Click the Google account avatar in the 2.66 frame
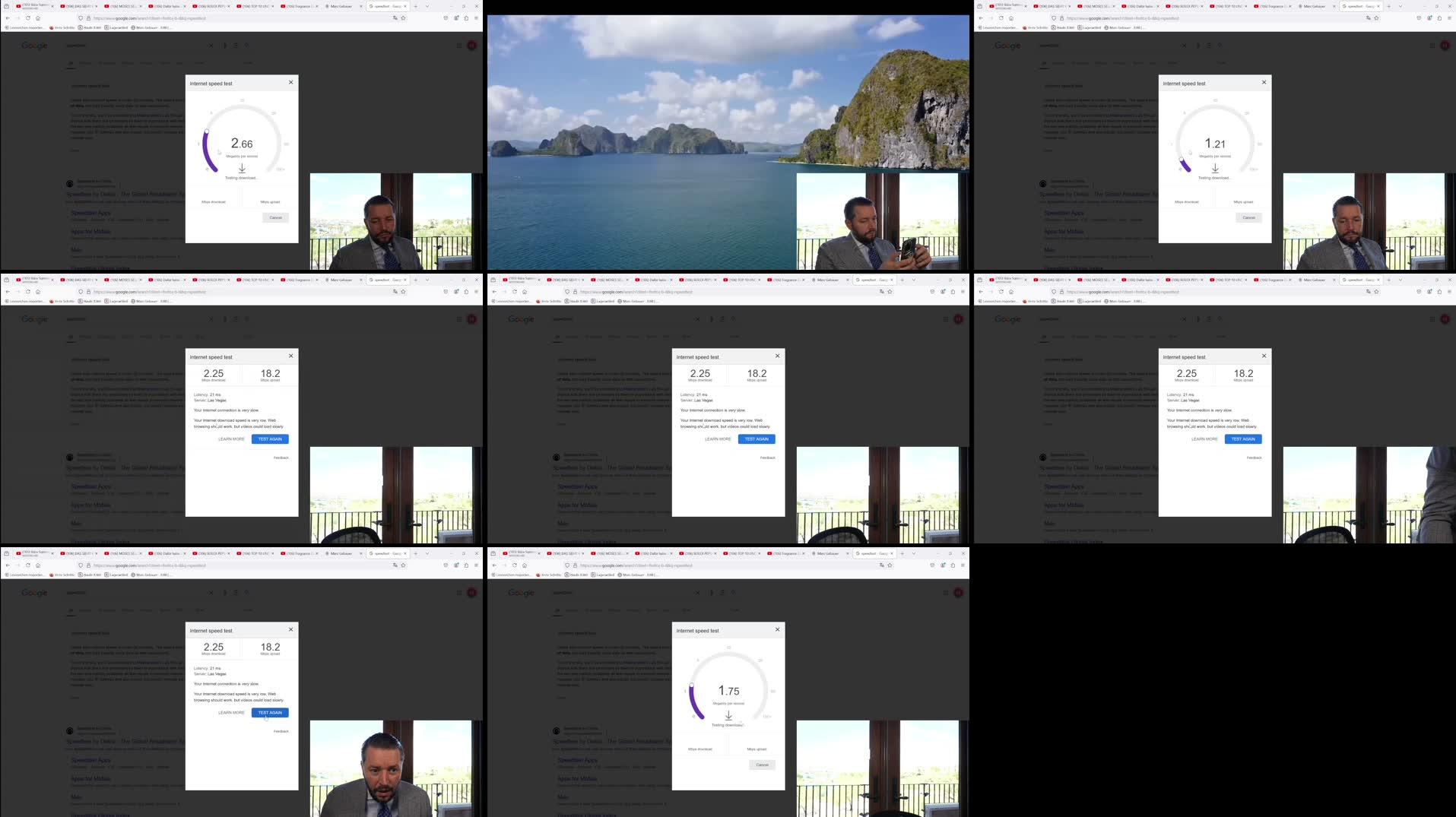 coord(471,46)
